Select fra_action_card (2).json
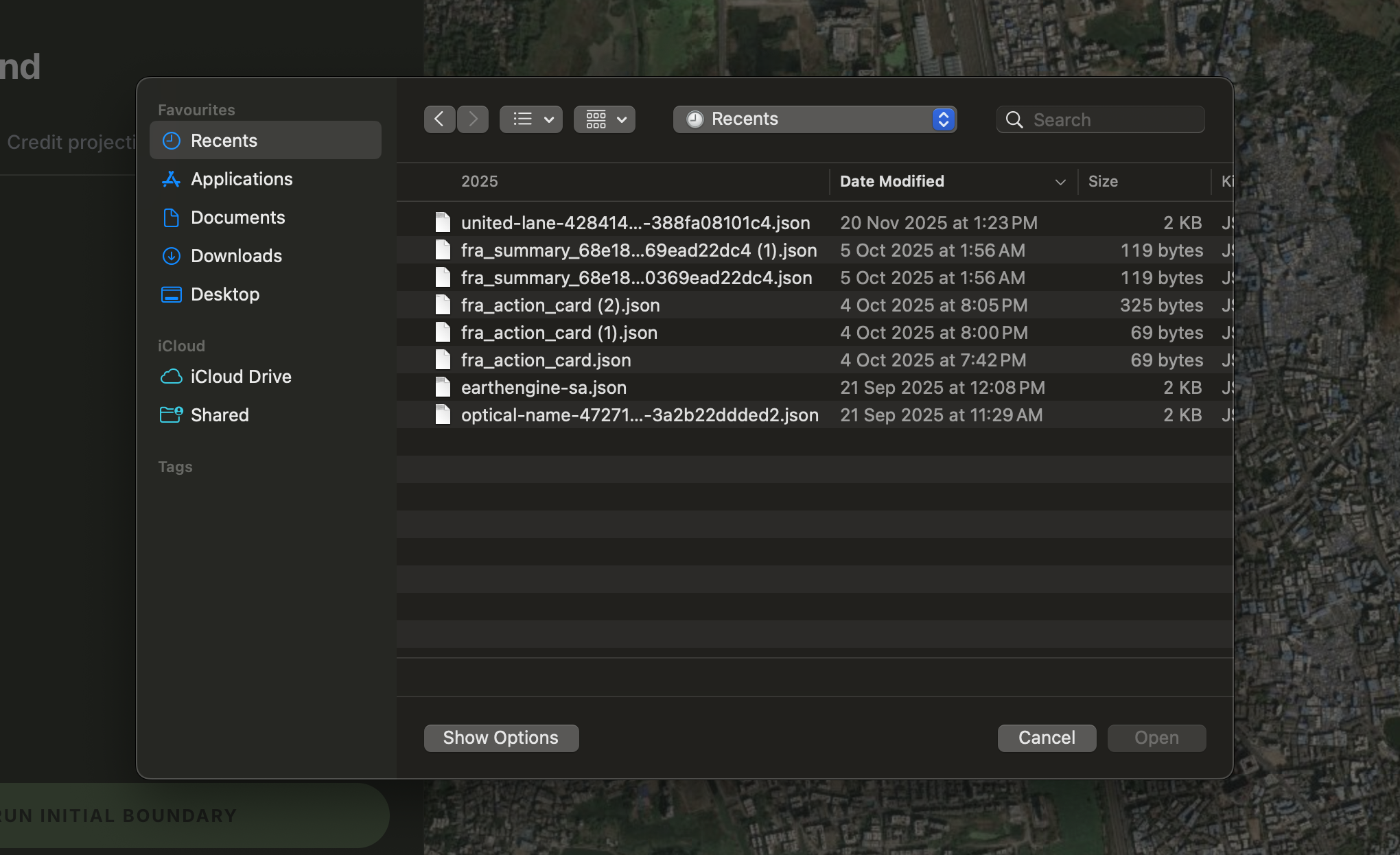The height and width of the screenshot is (855, 1400). click(815, 305)
